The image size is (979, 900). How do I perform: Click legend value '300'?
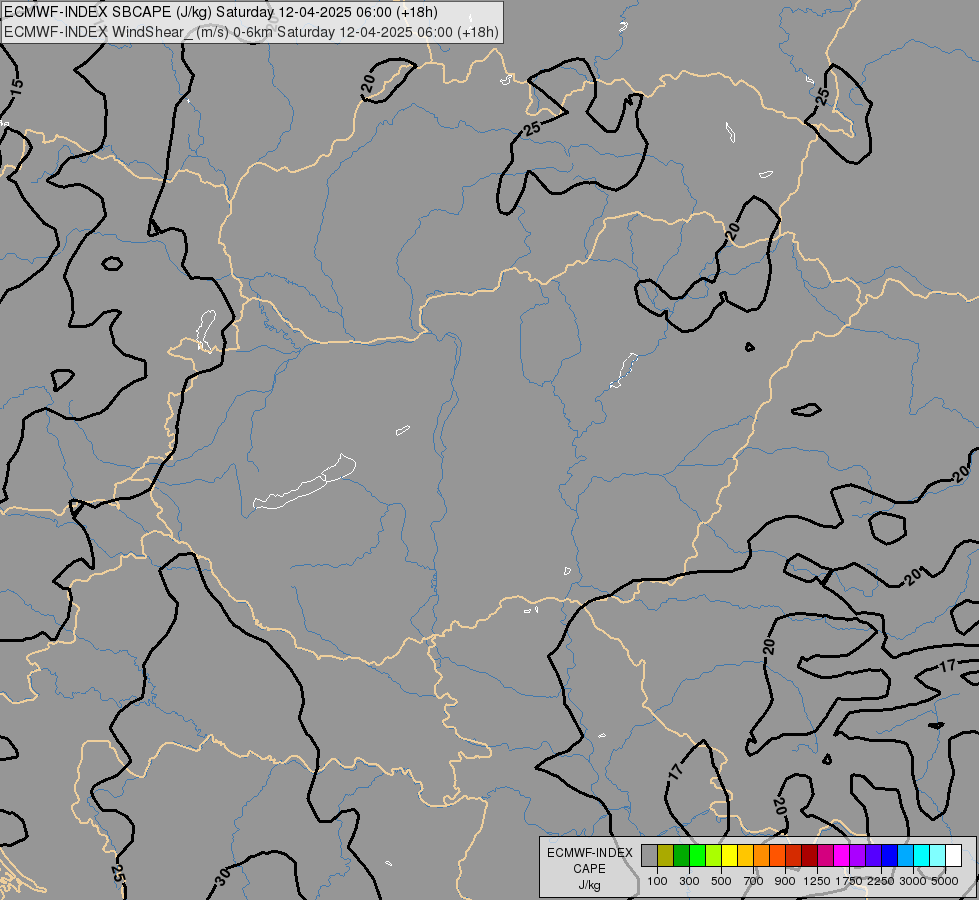point(689,881)
